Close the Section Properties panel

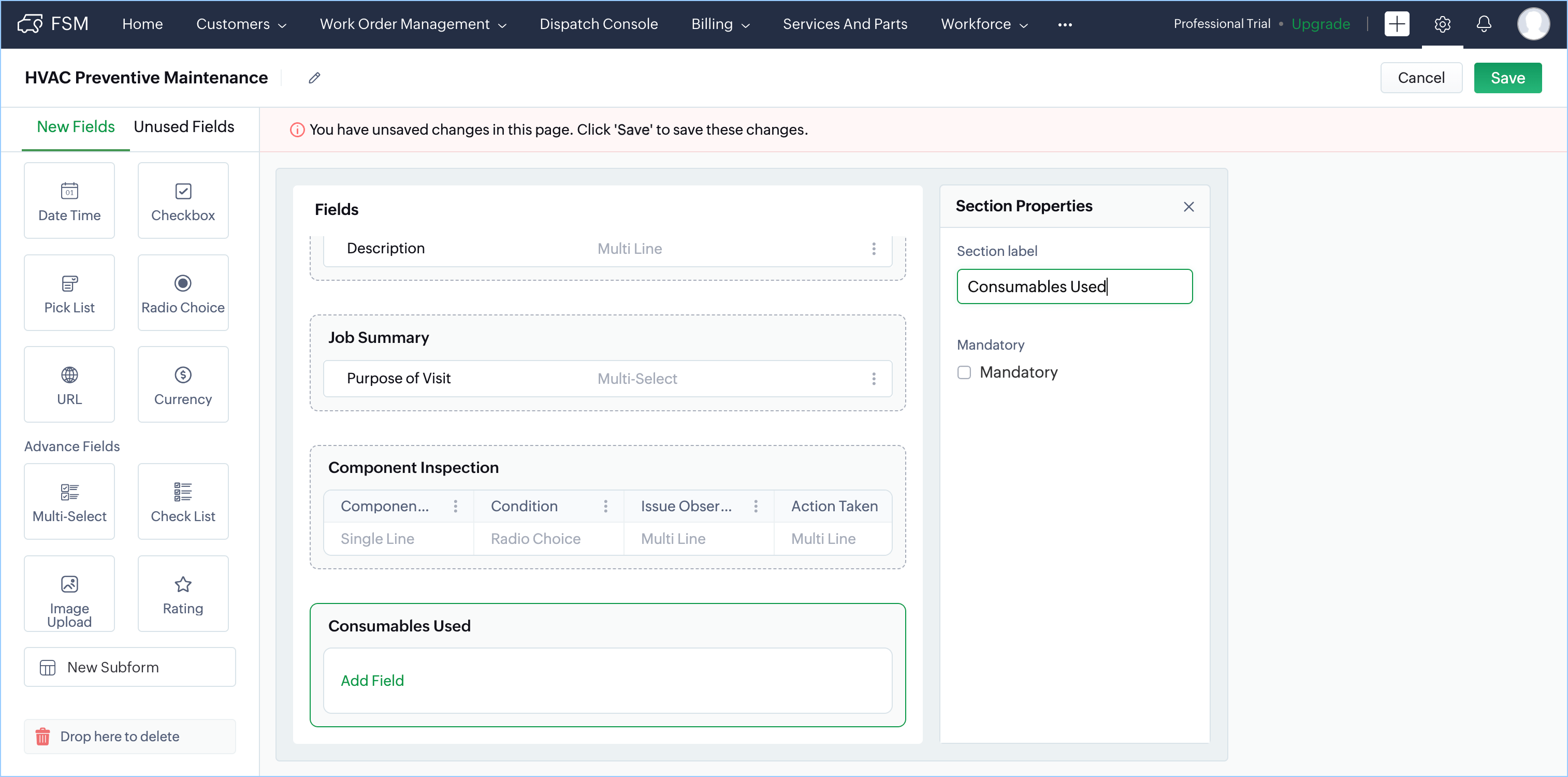(1188, 207)
